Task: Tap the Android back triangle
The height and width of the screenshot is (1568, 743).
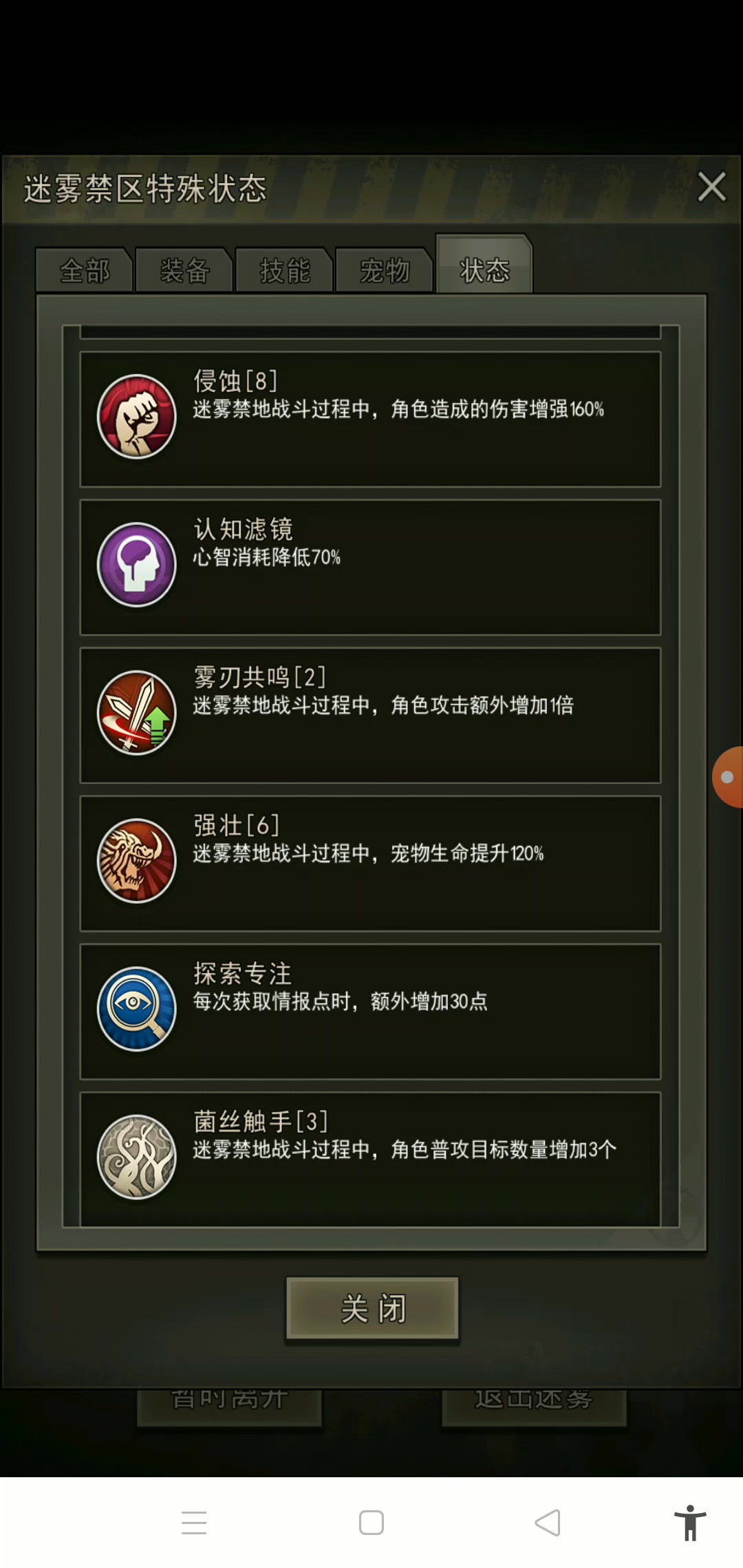Action: (x=548, y=1523)
